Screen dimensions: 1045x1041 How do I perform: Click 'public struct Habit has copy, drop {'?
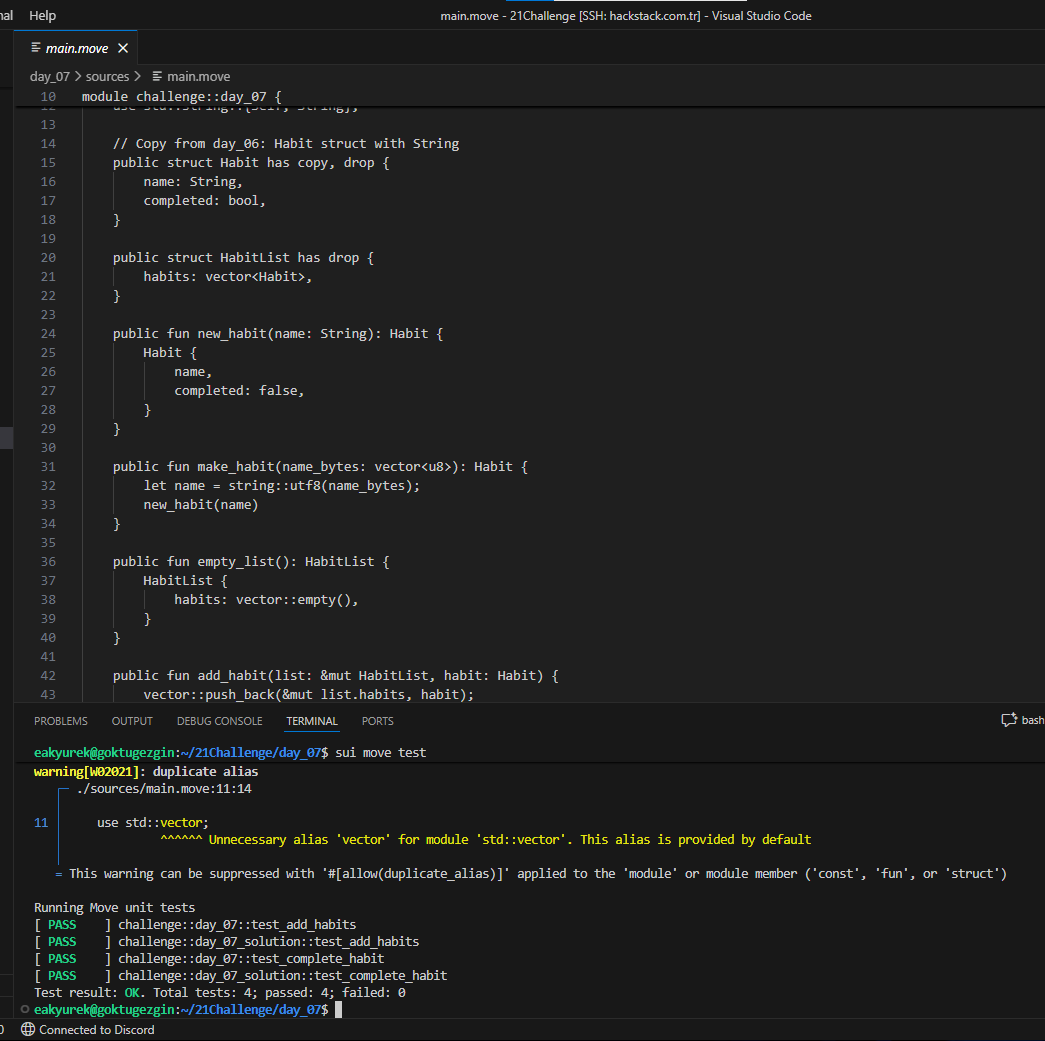click(251, 163)
